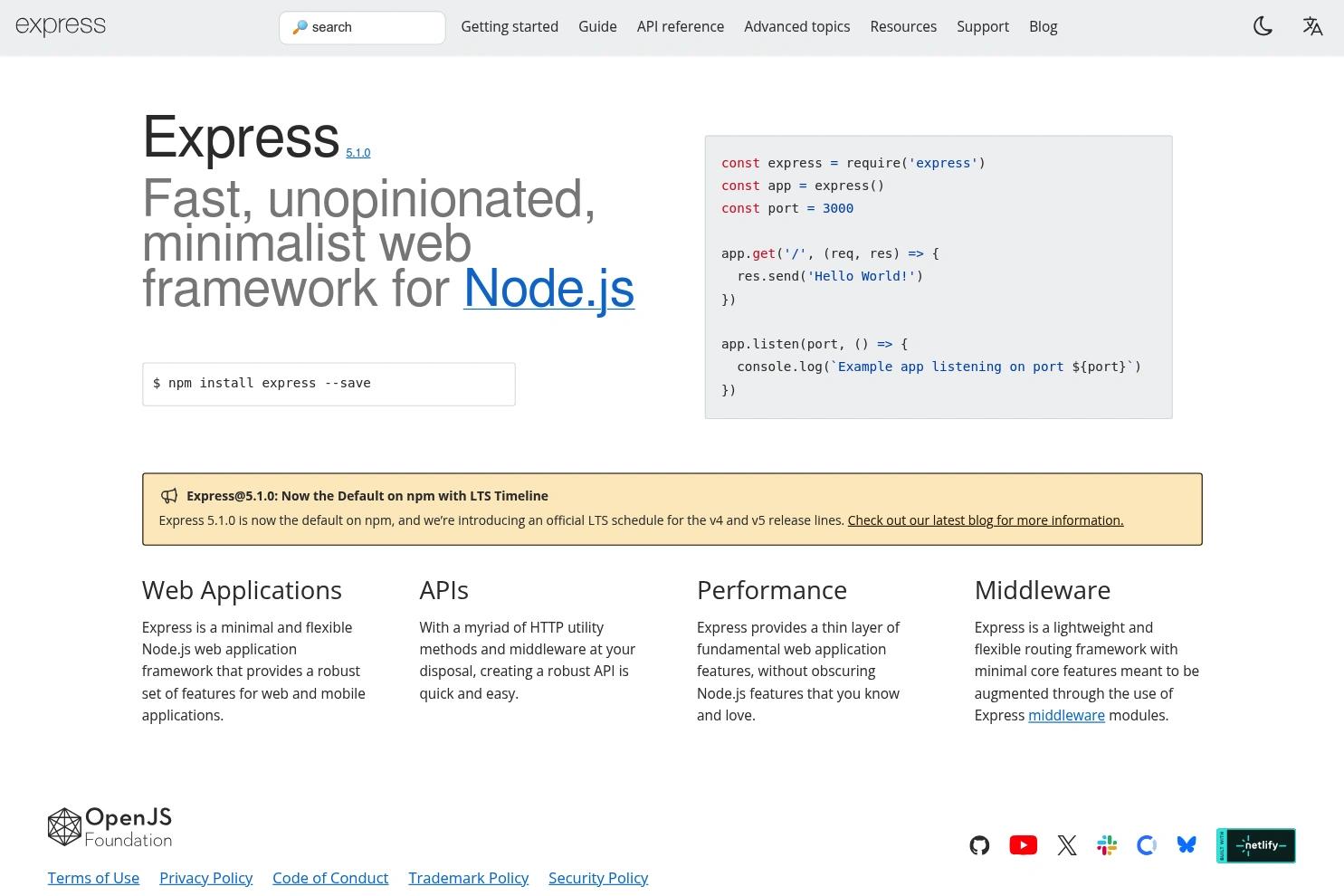This screenshot has height=896, width=1344.
Task: Click the express logo in the header
Action: (61, 26)
